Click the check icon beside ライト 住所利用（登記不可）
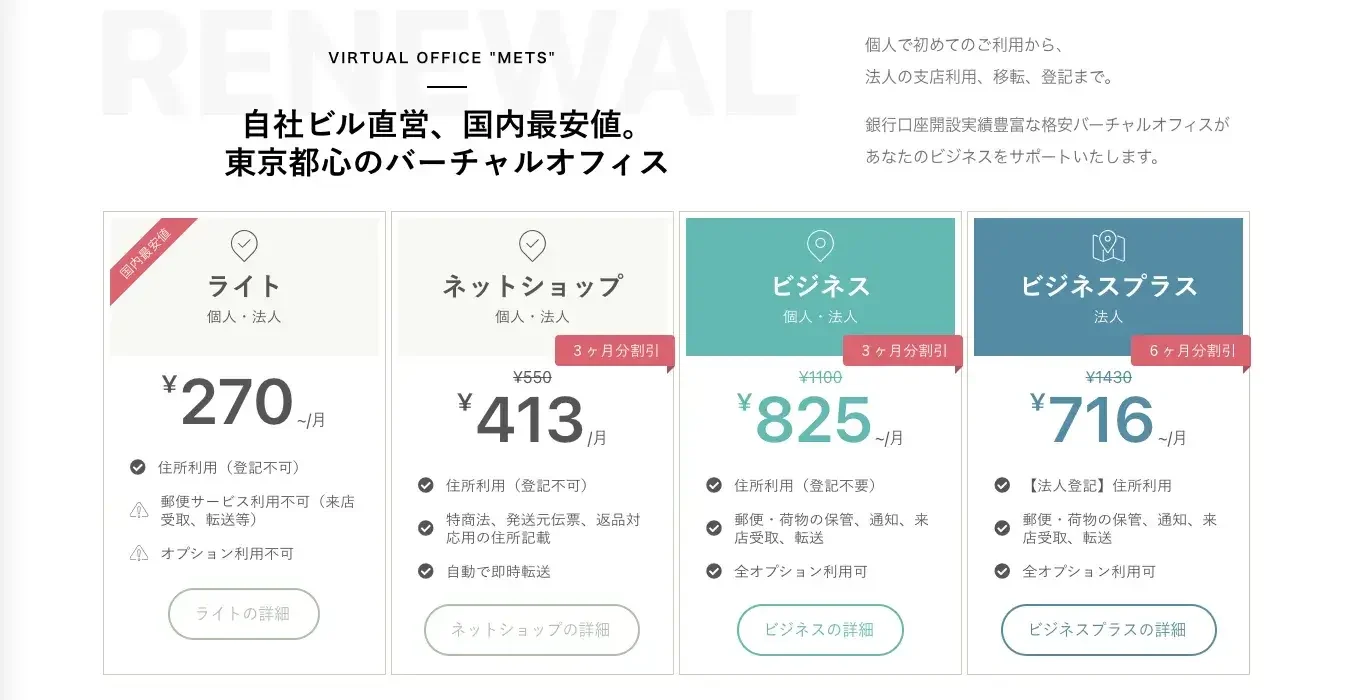The height and width of the screenshot is (700, 1359). (x=138, y=467)
